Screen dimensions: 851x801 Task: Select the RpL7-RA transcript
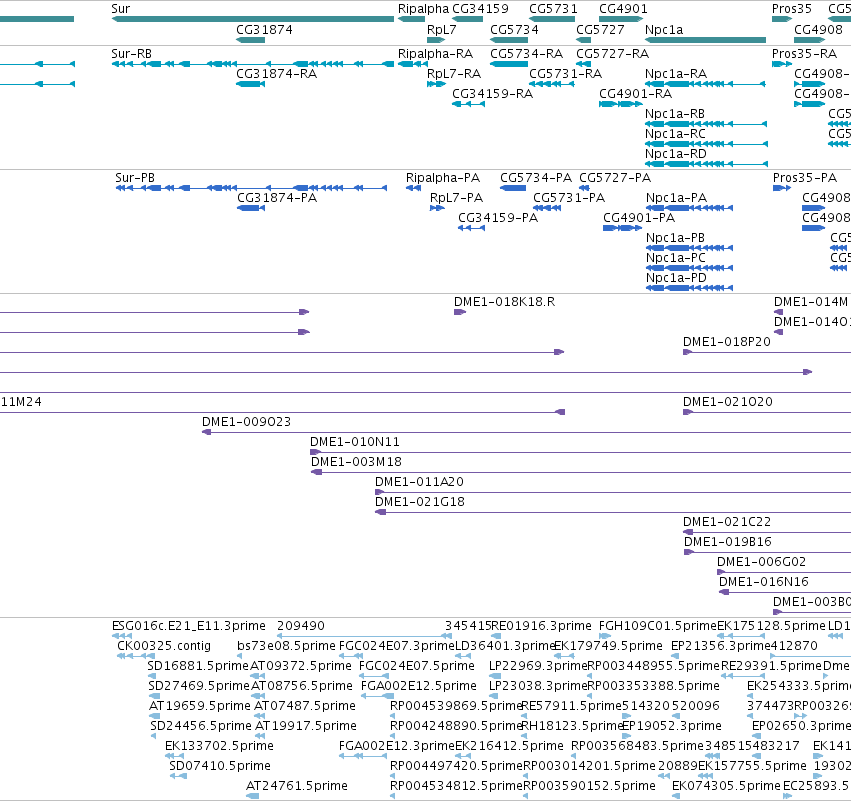[x=436, y=84]
